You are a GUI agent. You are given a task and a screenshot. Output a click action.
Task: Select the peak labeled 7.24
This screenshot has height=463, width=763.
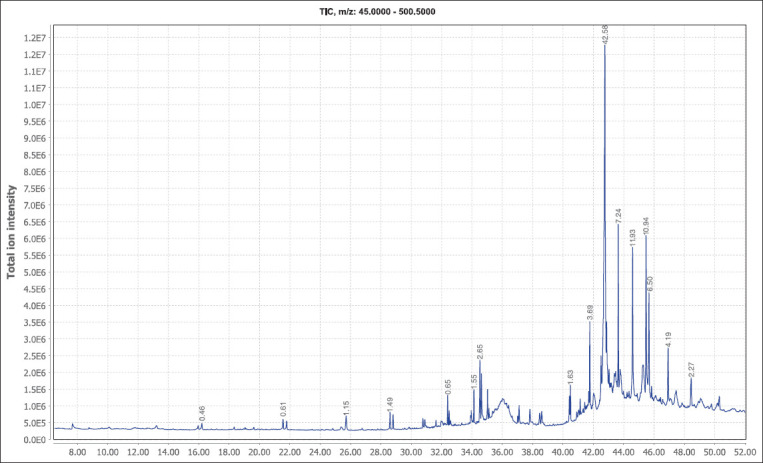click(618, 216)
